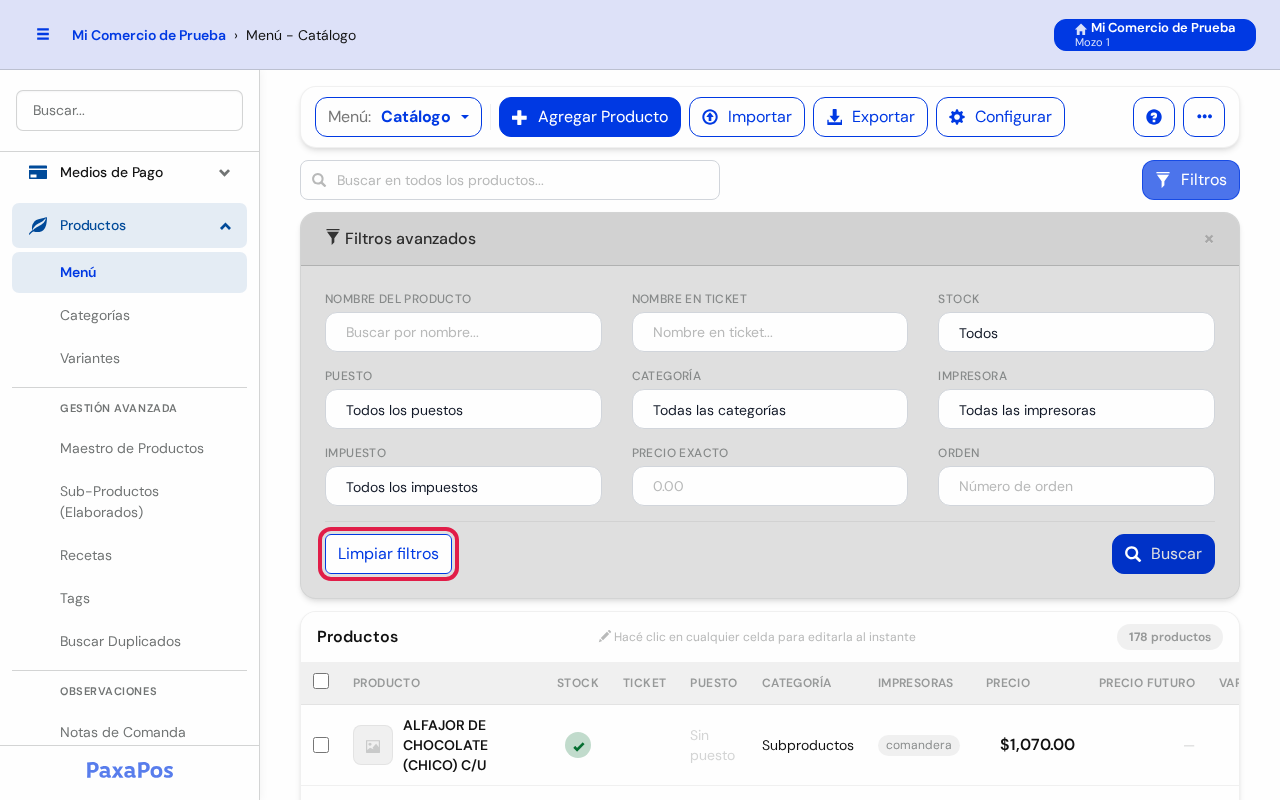Click Limpiar filtros
The height and width of the screenshot is (800, 1280).
pos(388,554)
